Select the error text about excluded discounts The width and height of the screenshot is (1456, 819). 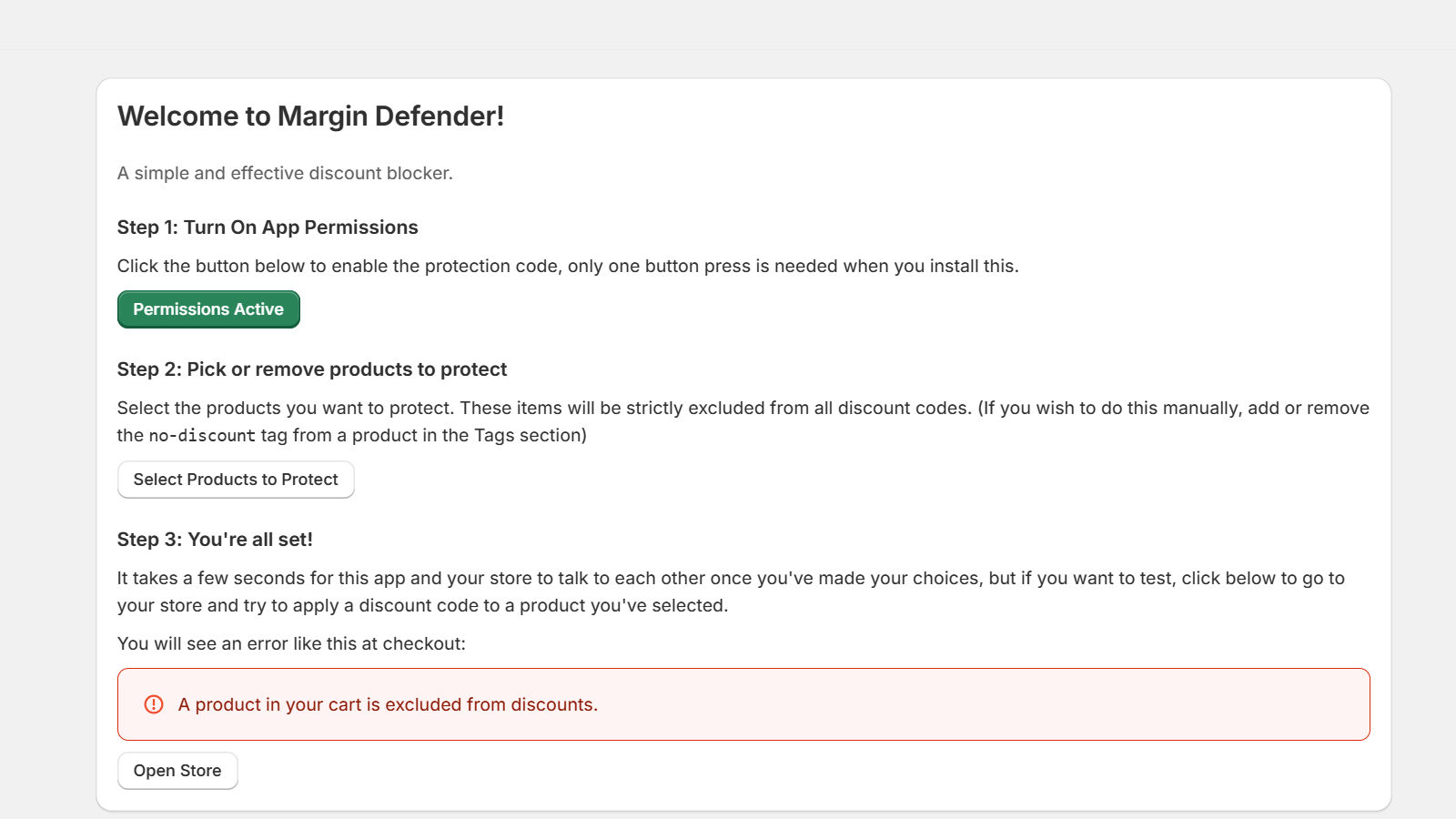pyautogui.click(x=387, y=703)
